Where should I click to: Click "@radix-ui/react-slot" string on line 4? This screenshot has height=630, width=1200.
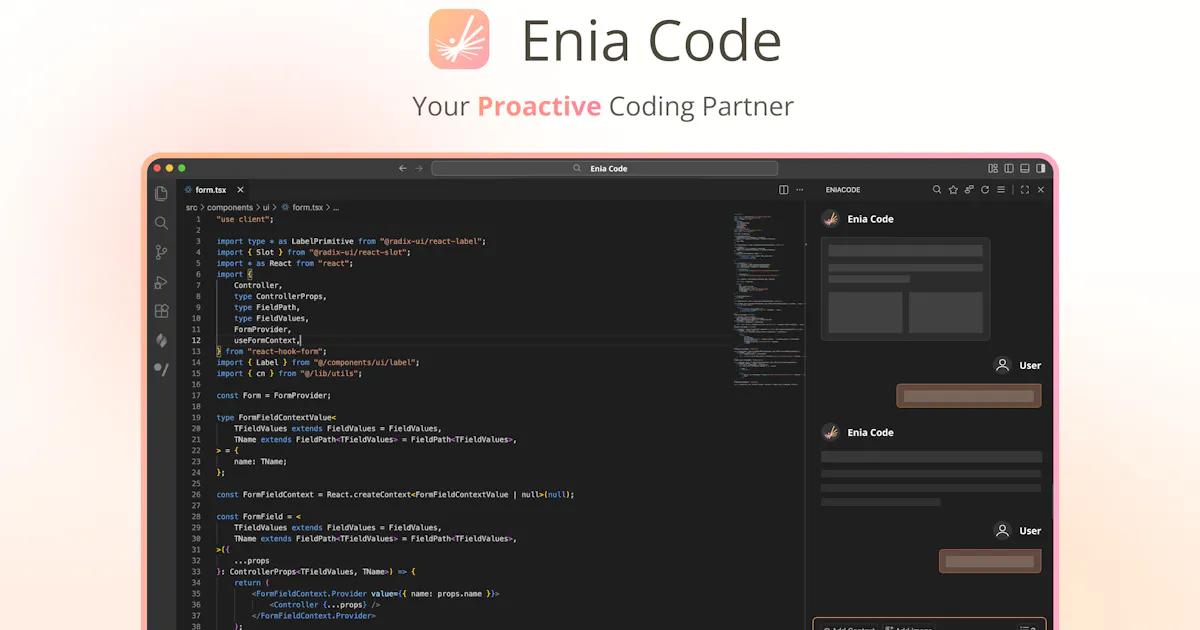coord(359,252)
